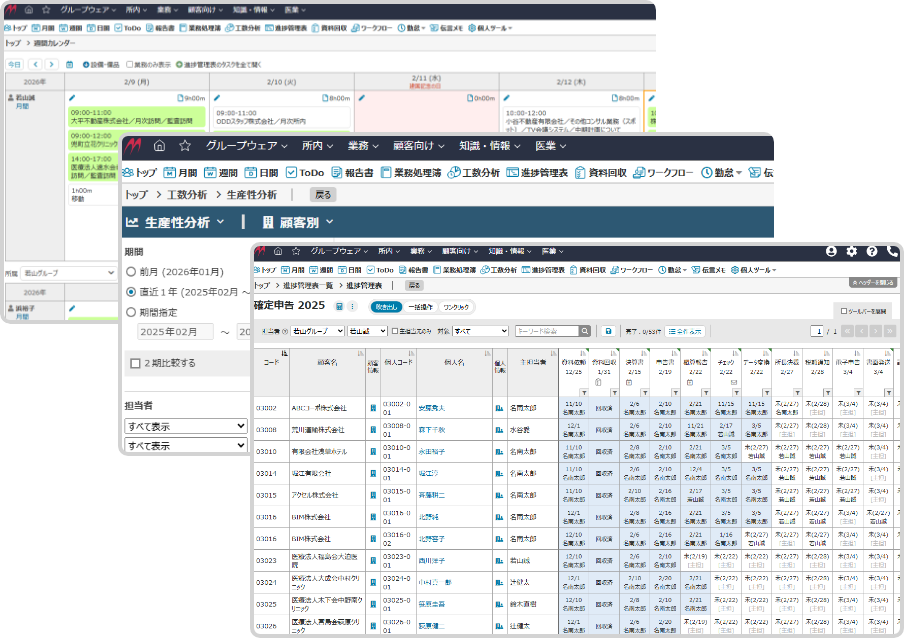904x638 pixels.
Task: Click the pencil edit icon under 2/10 (火)
Action: point(215,98)
